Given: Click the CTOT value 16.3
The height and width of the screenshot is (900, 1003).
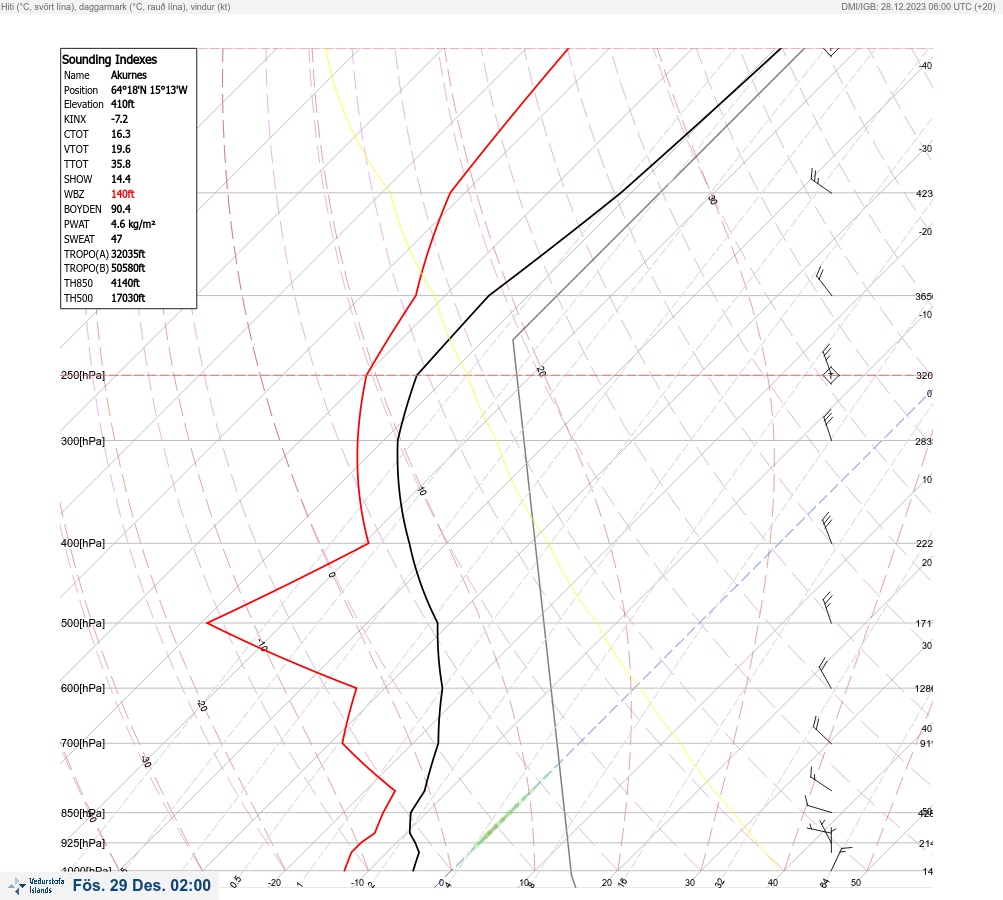Looking at the screenshot, I should [x=121, y=134].
